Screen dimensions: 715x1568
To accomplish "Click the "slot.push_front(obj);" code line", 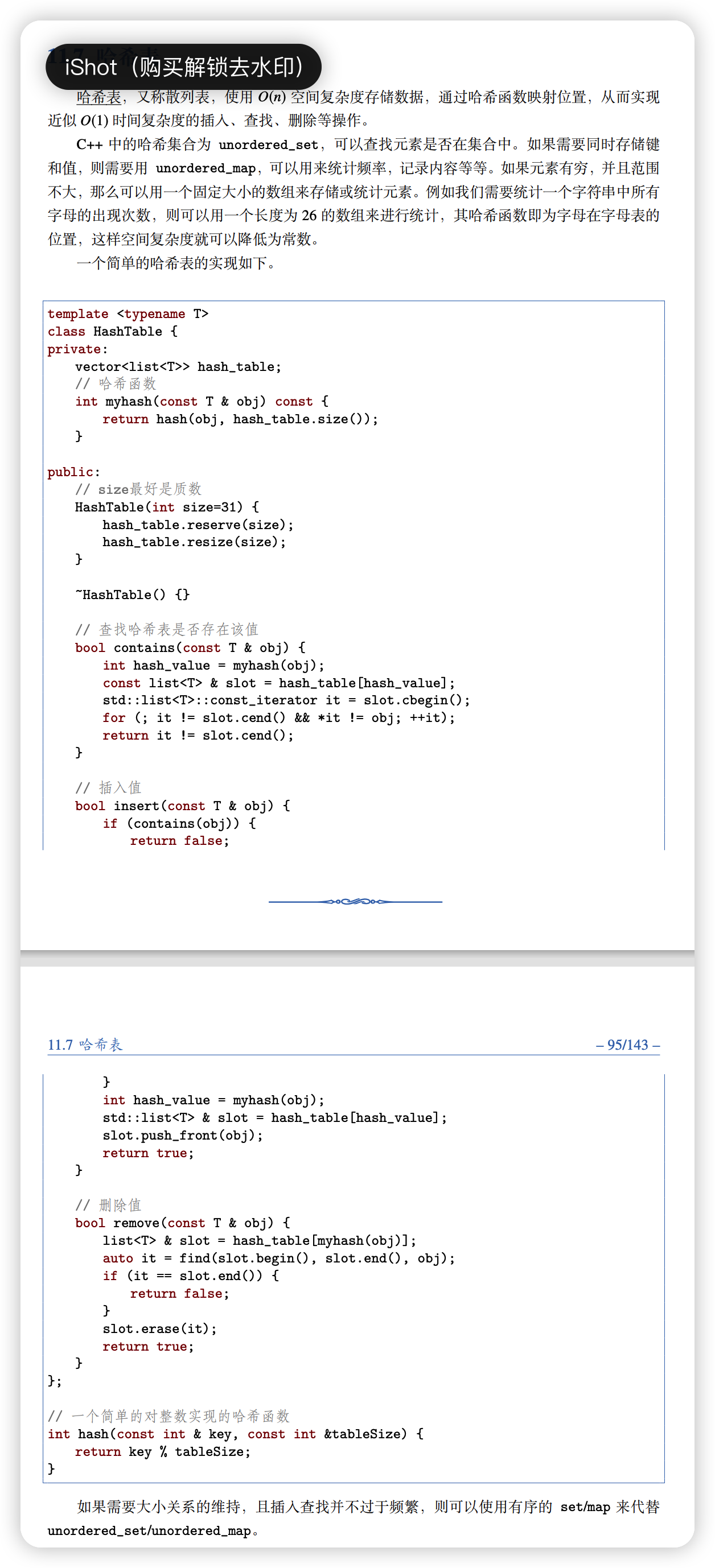I will [x=183, y=1135].
